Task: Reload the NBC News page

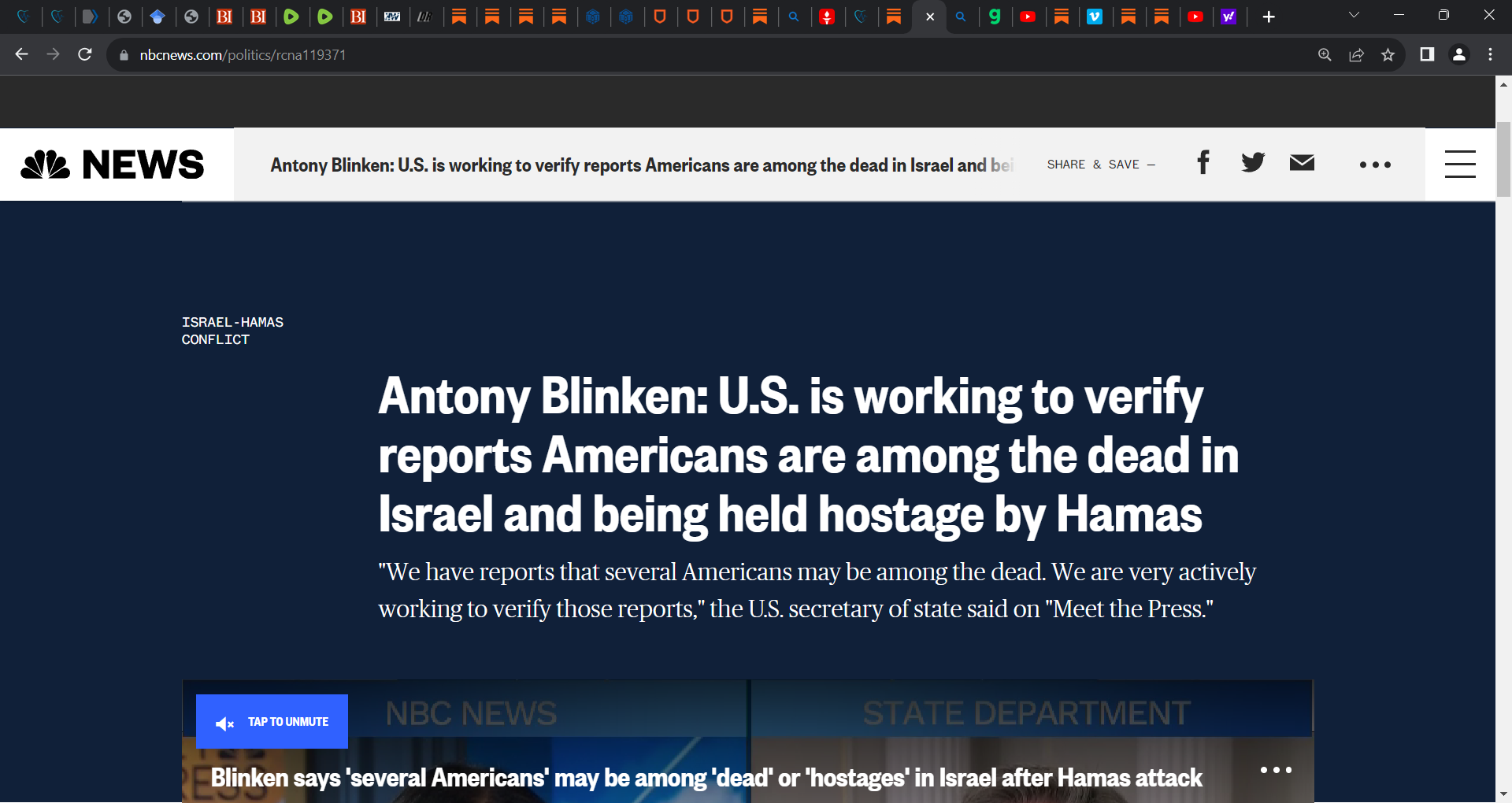Action: [x=85, y=54]
